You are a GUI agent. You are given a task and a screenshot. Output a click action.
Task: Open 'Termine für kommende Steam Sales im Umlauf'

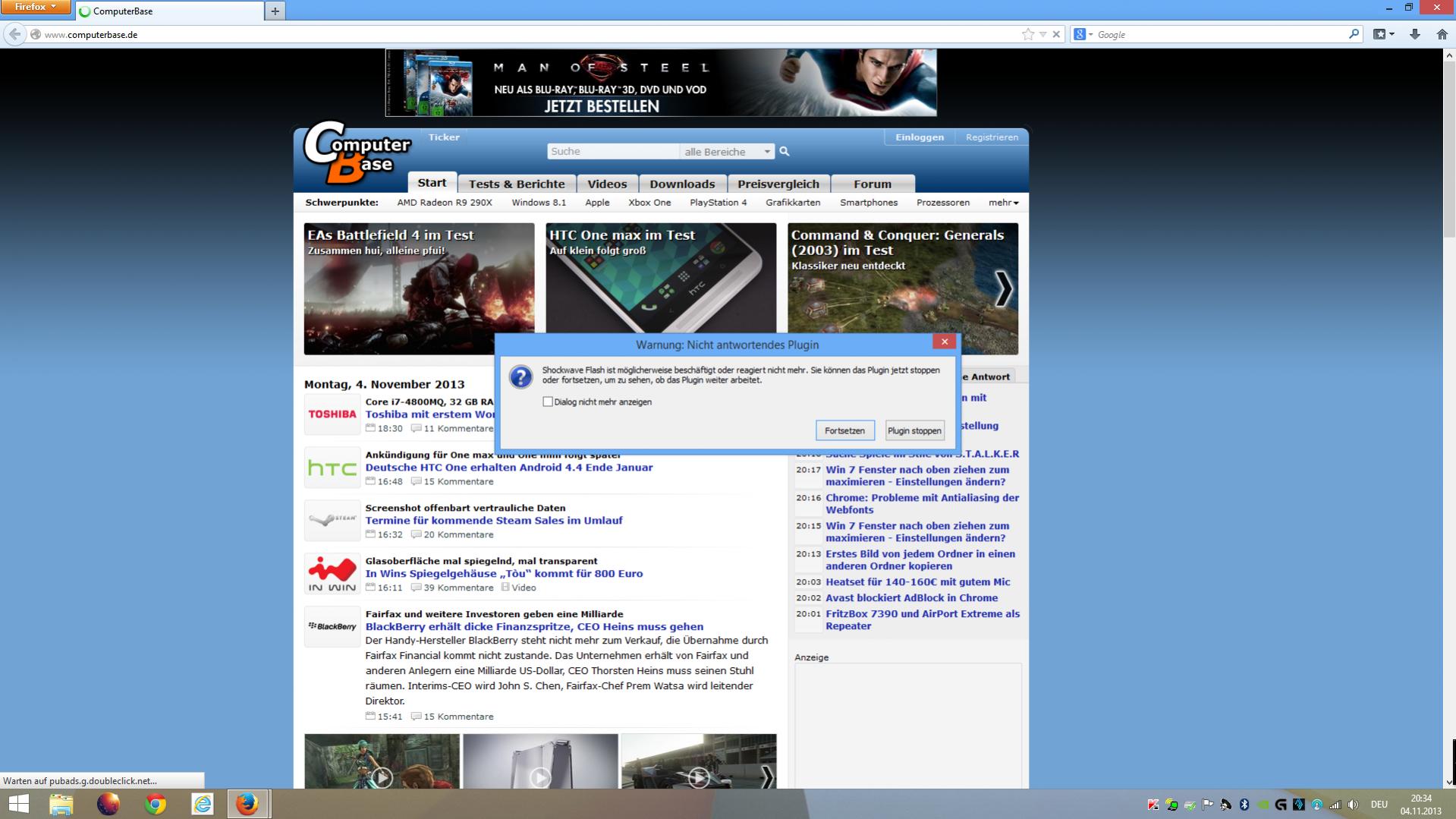click(x=494, y=521)
